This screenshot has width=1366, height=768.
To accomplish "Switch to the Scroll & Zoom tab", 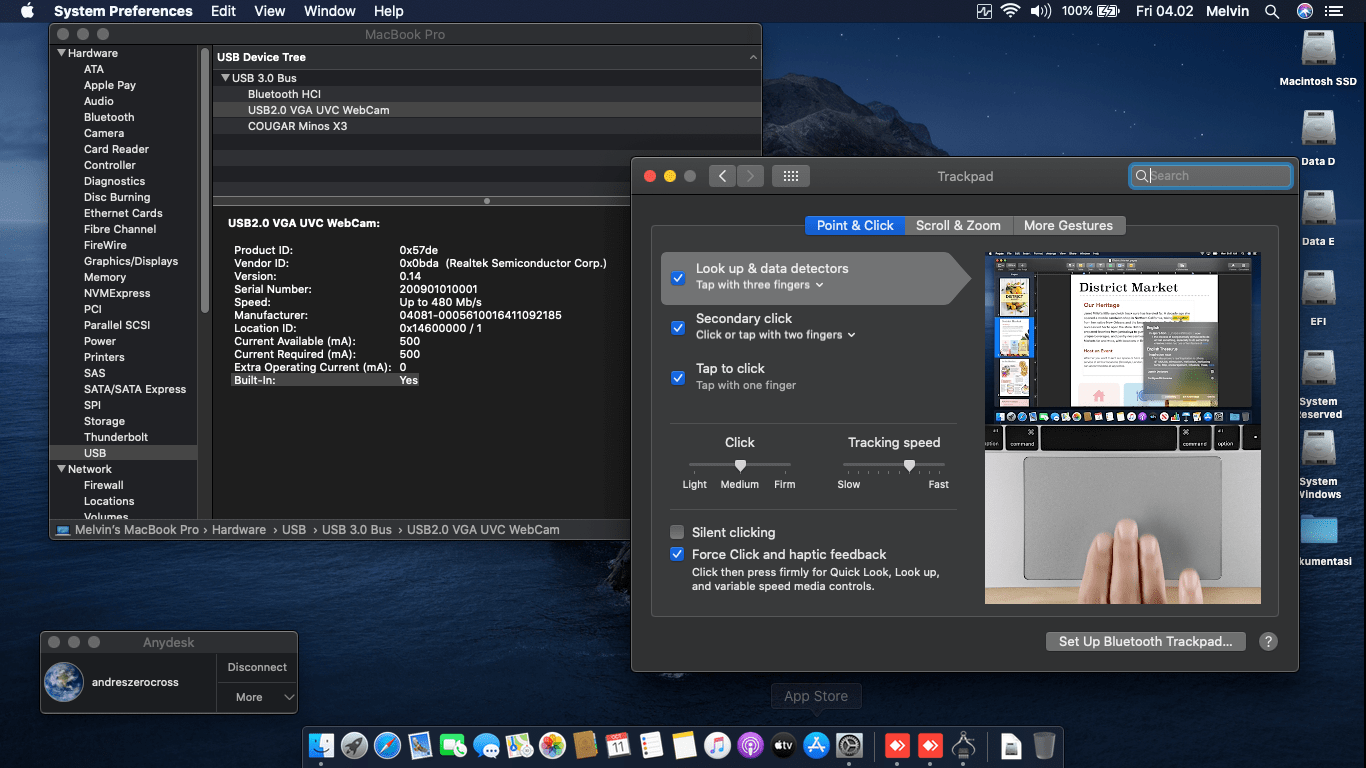I will pyautogui.click(x=958, y=225).
